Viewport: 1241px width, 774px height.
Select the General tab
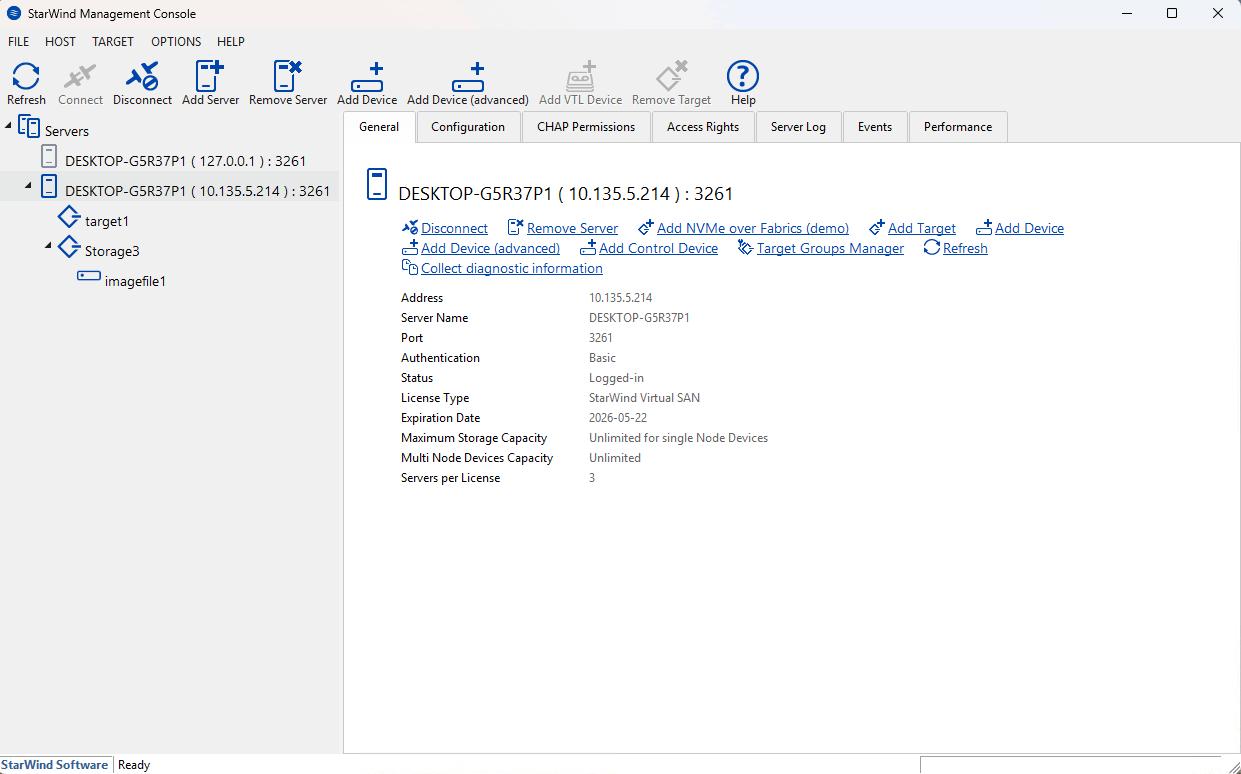(x=379, y=127)
